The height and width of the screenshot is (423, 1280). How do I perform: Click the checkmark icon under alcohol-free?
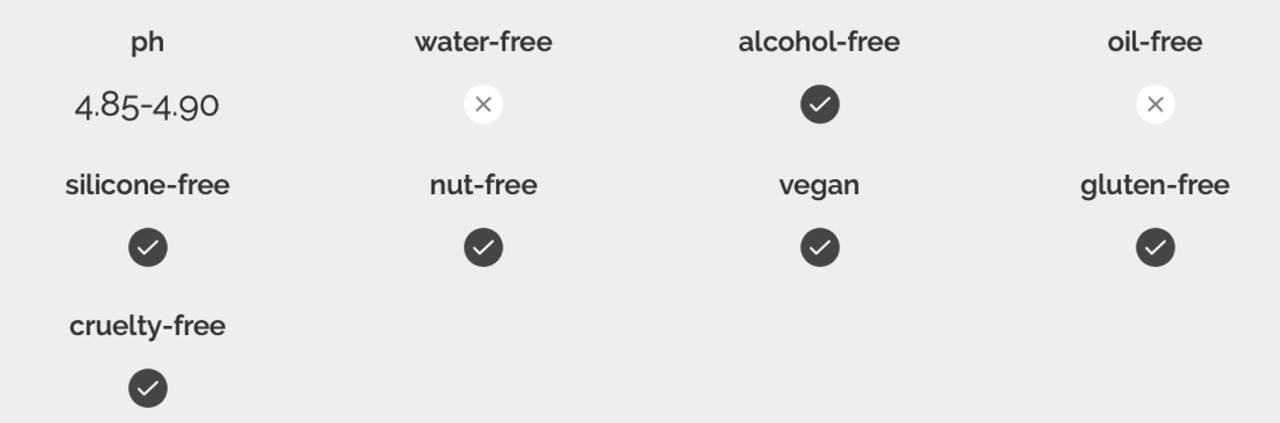coord(819,105)
